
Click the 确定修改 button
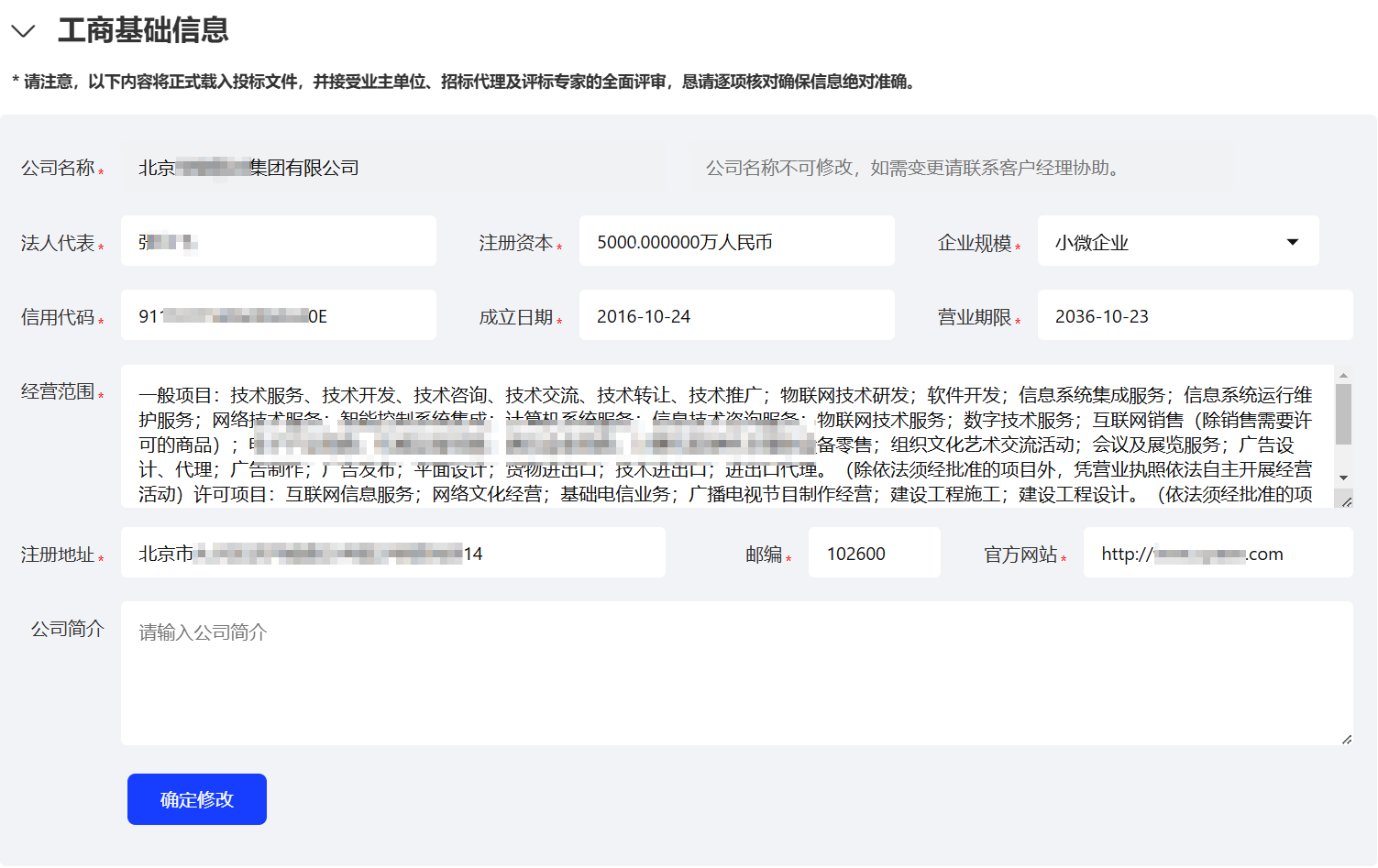pos(197,799)
